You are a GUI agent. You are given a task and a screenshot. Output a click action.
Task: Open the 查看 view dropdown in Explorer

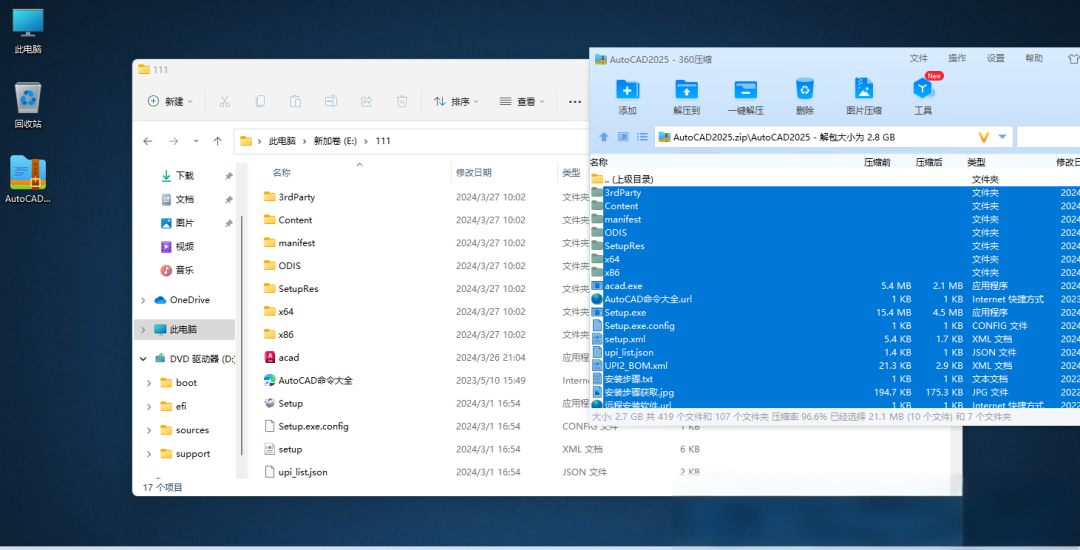[x=522, y=101]
